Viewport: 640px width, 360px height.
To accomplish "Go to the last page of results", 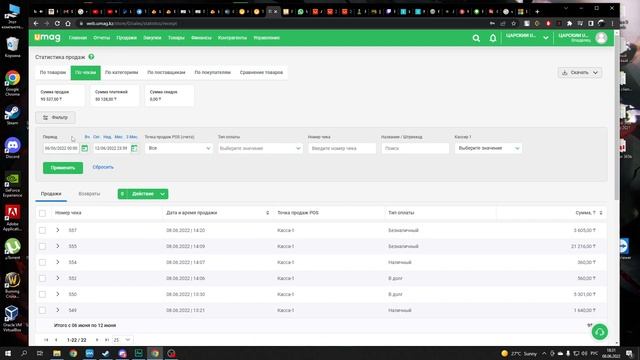I will (107, 340).
